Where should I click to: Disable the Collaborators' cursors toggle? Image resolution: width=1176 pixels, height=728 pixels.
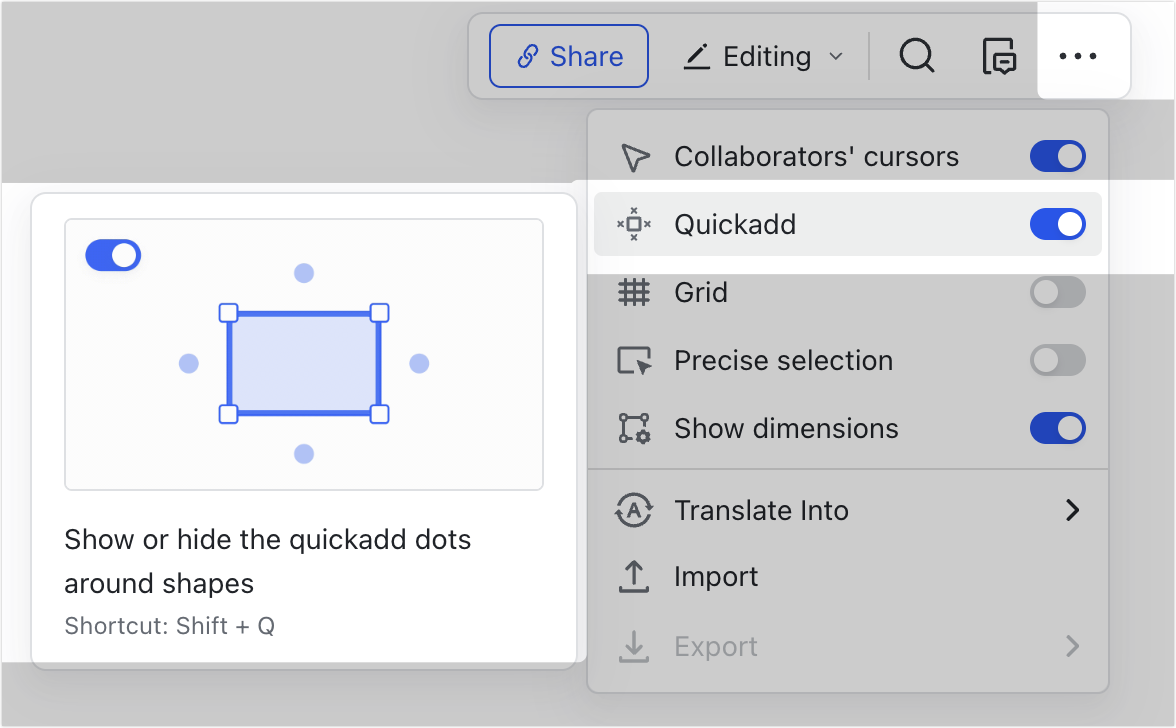[1057, 157]
